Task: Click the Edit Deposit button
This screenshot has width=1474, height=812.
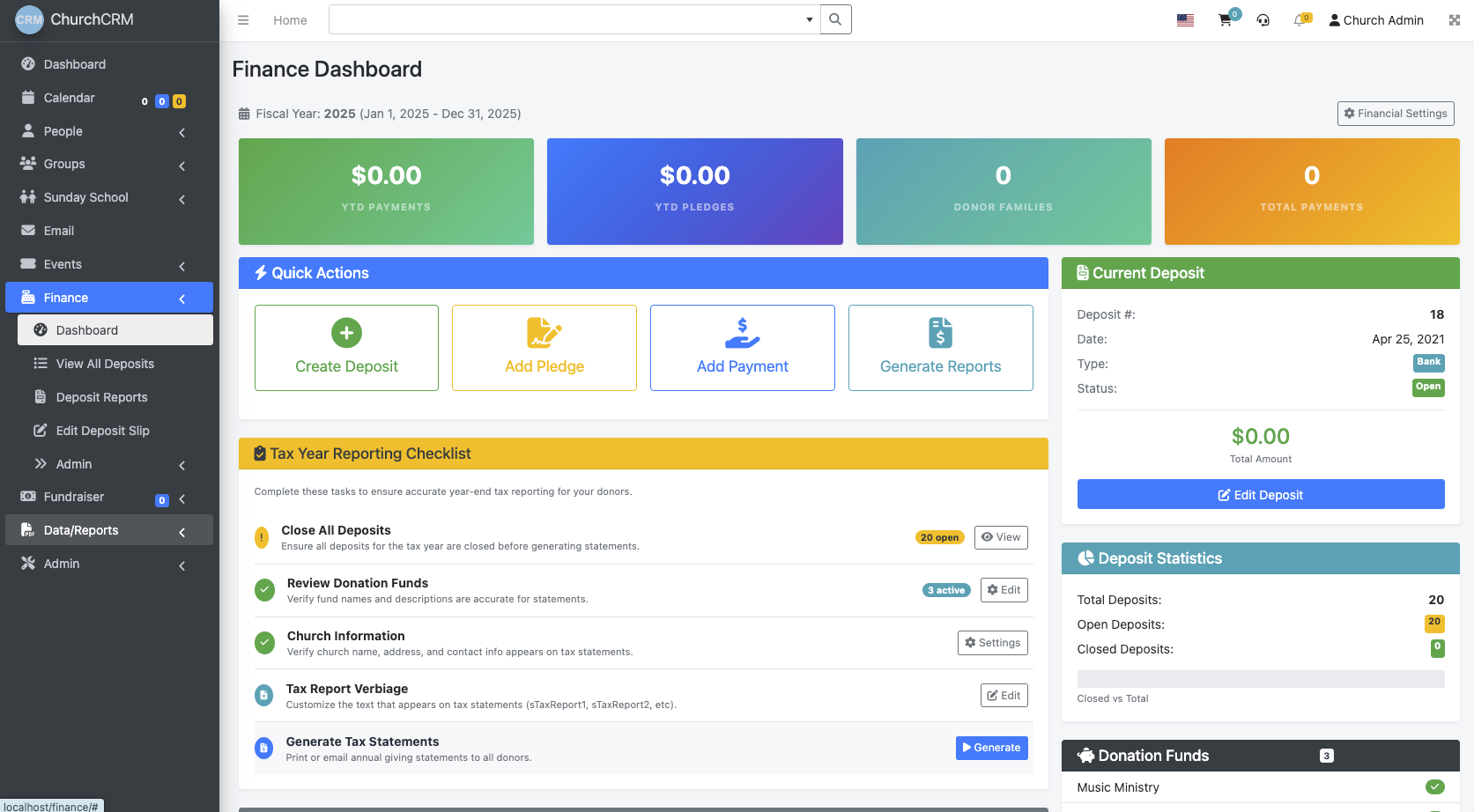Action: (x=1260, y=494)
